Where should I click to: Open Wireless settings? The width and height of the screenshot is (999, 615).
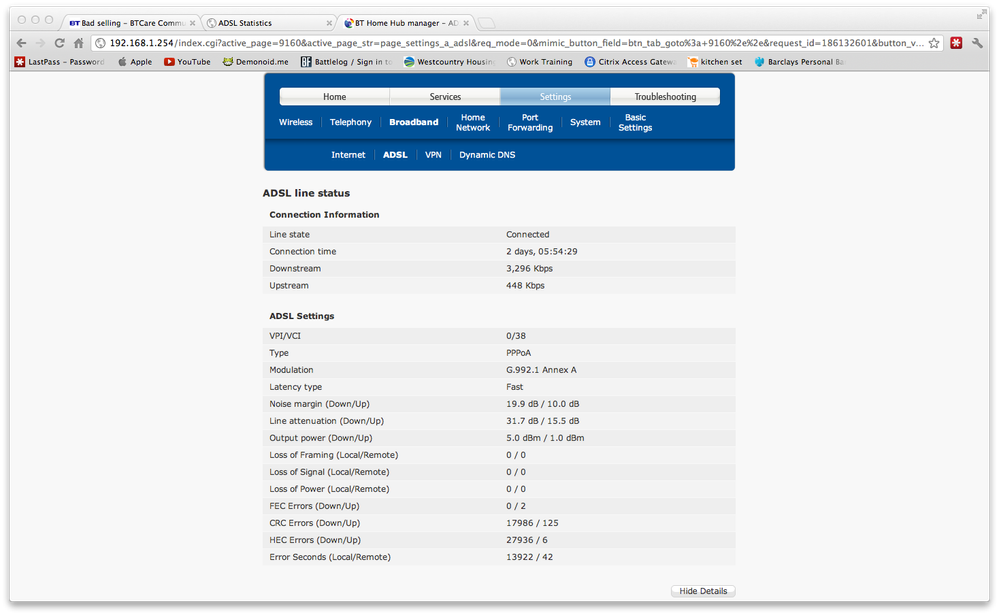(x=296, y=122)
